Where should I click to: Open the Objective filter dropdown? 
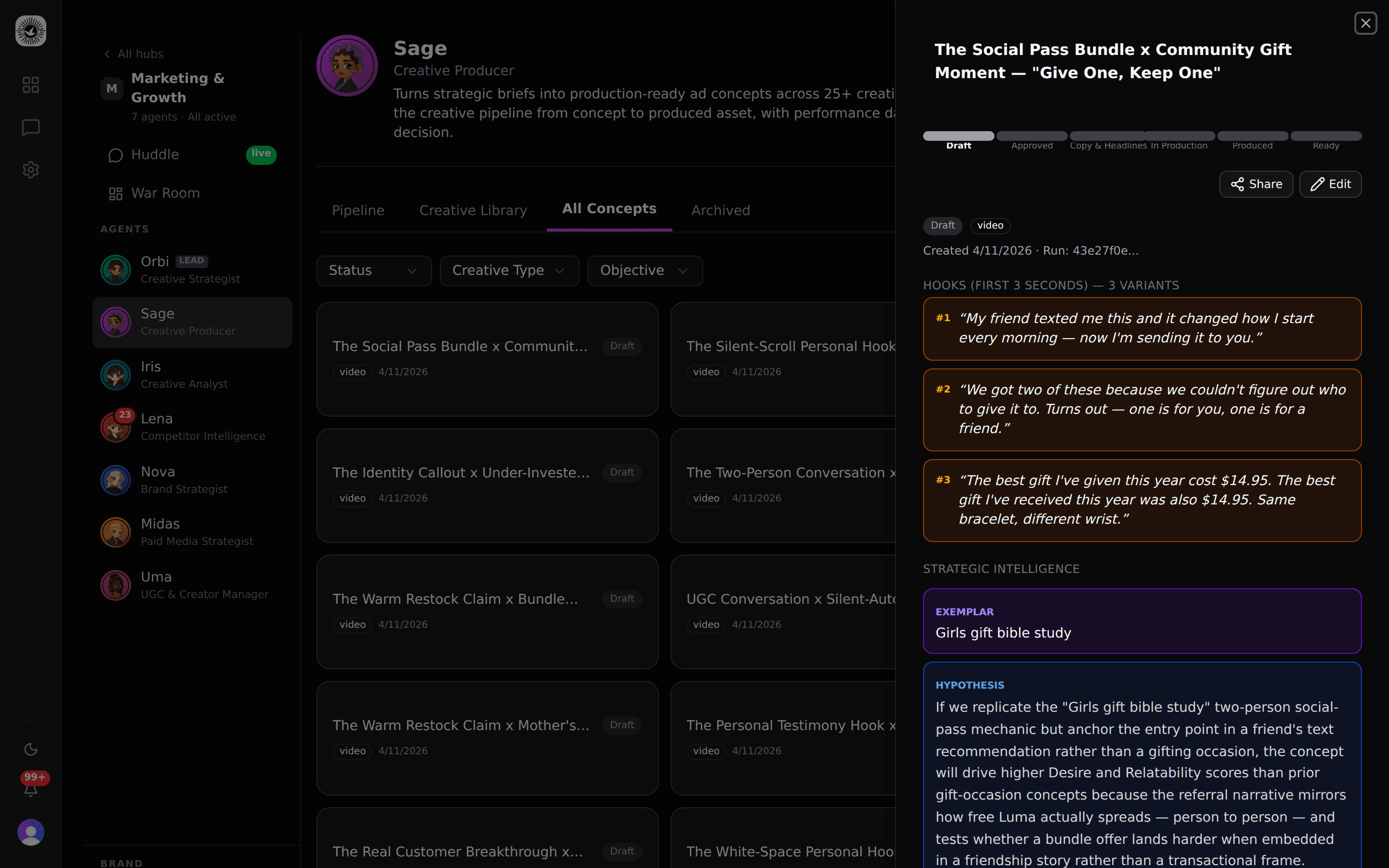coord(644,271)
